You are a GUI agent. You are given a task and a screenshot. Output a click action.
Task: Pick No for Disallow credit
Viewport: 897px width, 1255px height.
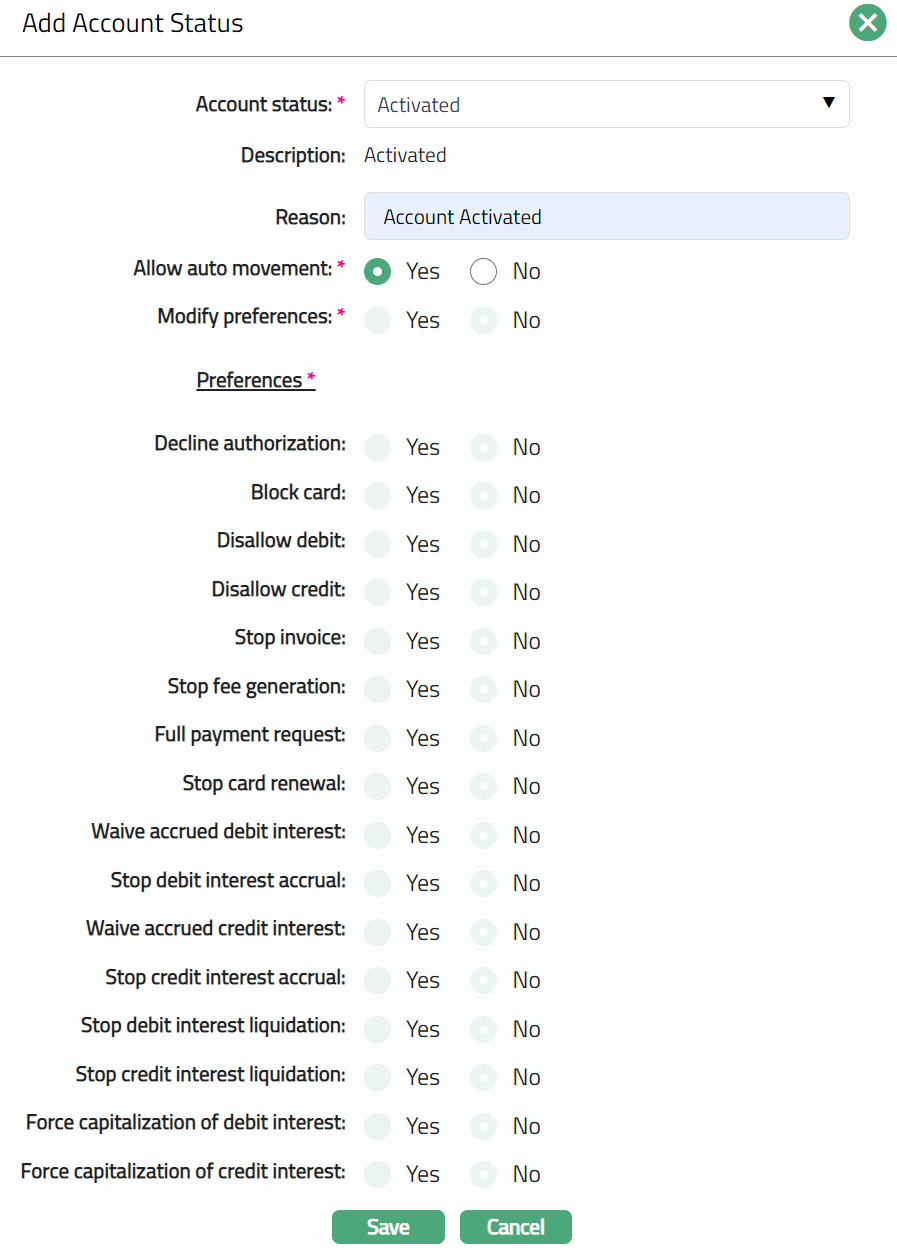(484, 592)
